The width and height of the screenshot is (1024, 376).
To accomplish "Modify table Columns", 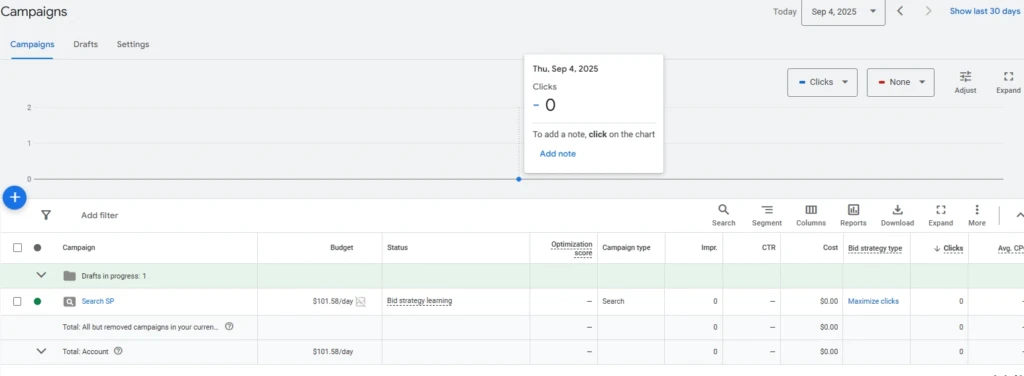I will [810, 215].
